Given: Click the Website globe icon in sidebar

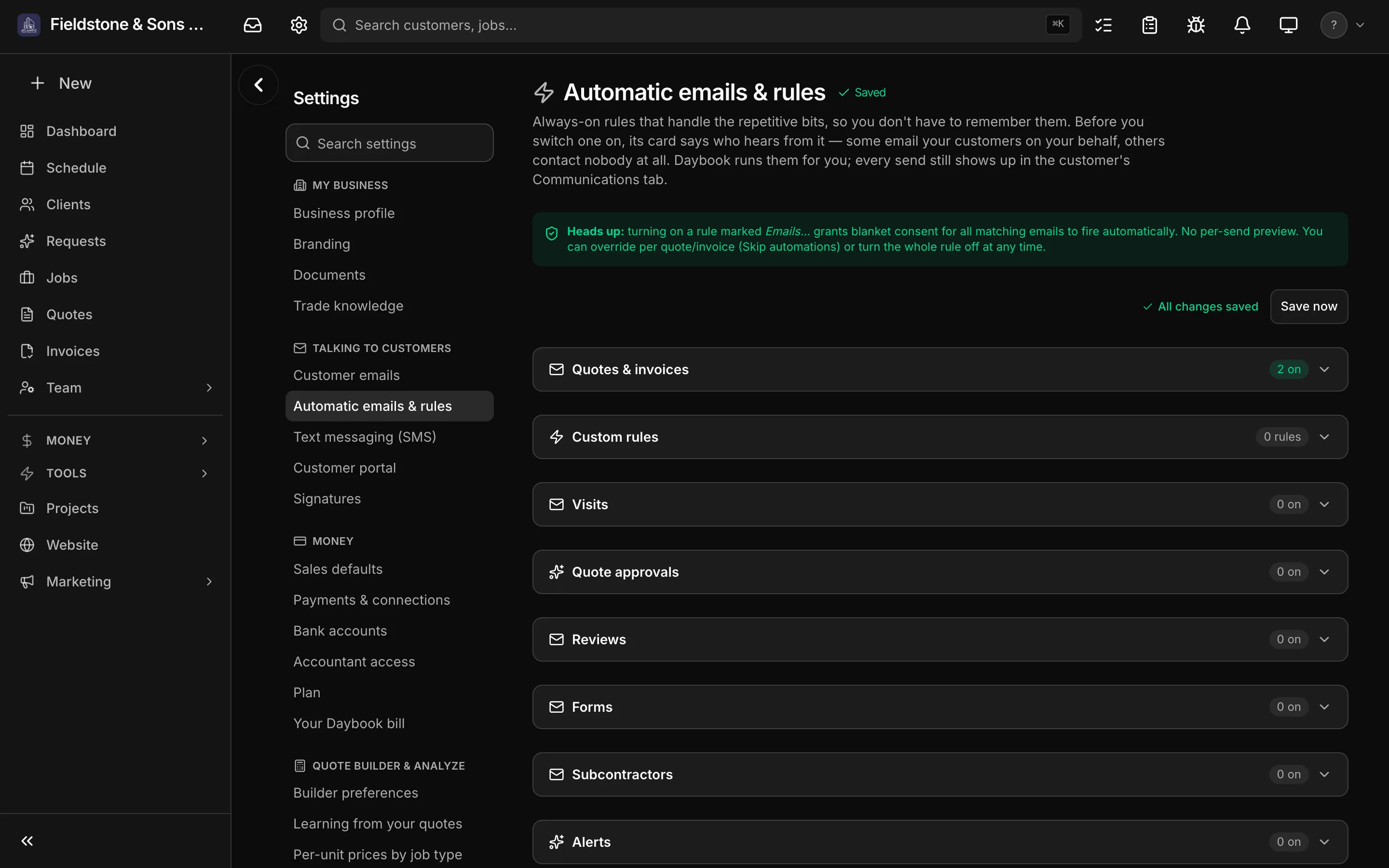Looking at the screenshot, I should tap(27, 545).
